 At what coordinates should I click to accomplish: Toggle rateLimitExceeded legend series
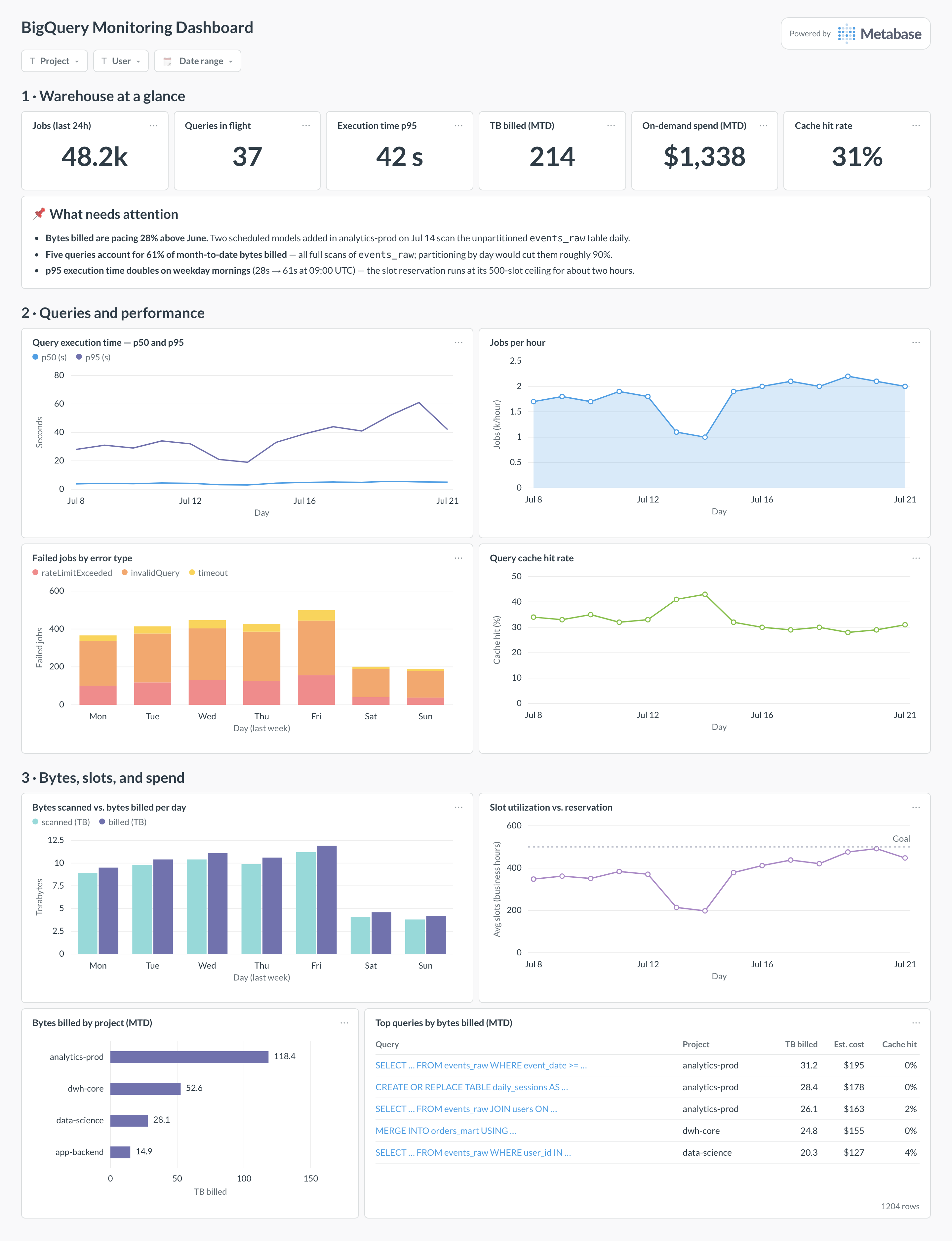[72, 573]
